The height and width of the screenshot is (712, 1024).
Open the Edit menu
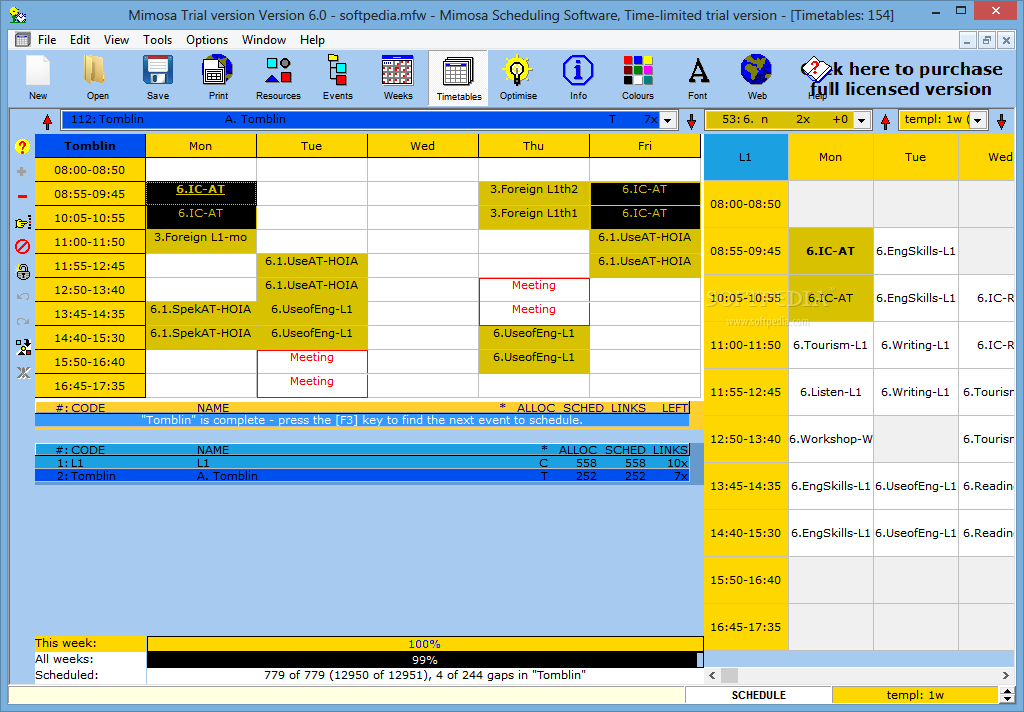click(x=80, y=40)
